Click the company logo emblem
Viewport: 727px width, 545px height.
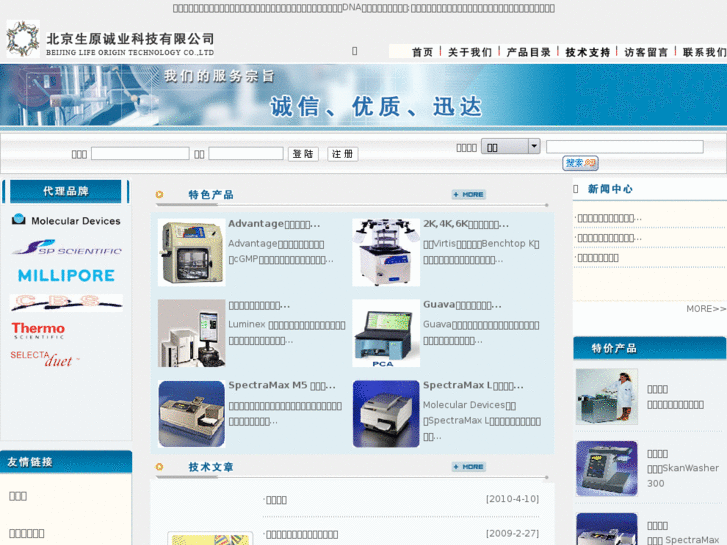point(23,38)
